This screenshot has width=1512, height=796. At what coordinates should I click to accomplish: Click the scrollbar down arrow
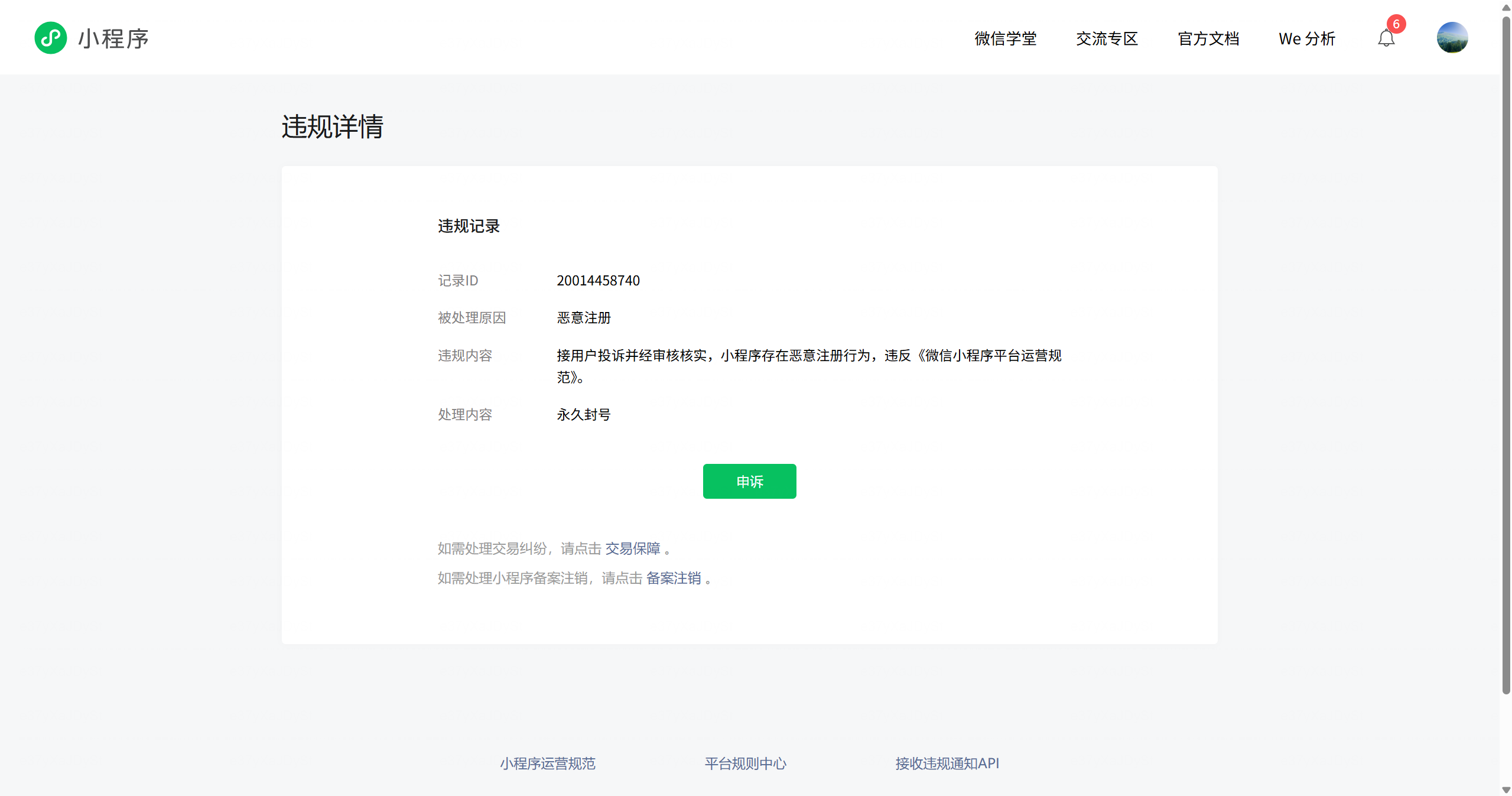coord(1506,789)
